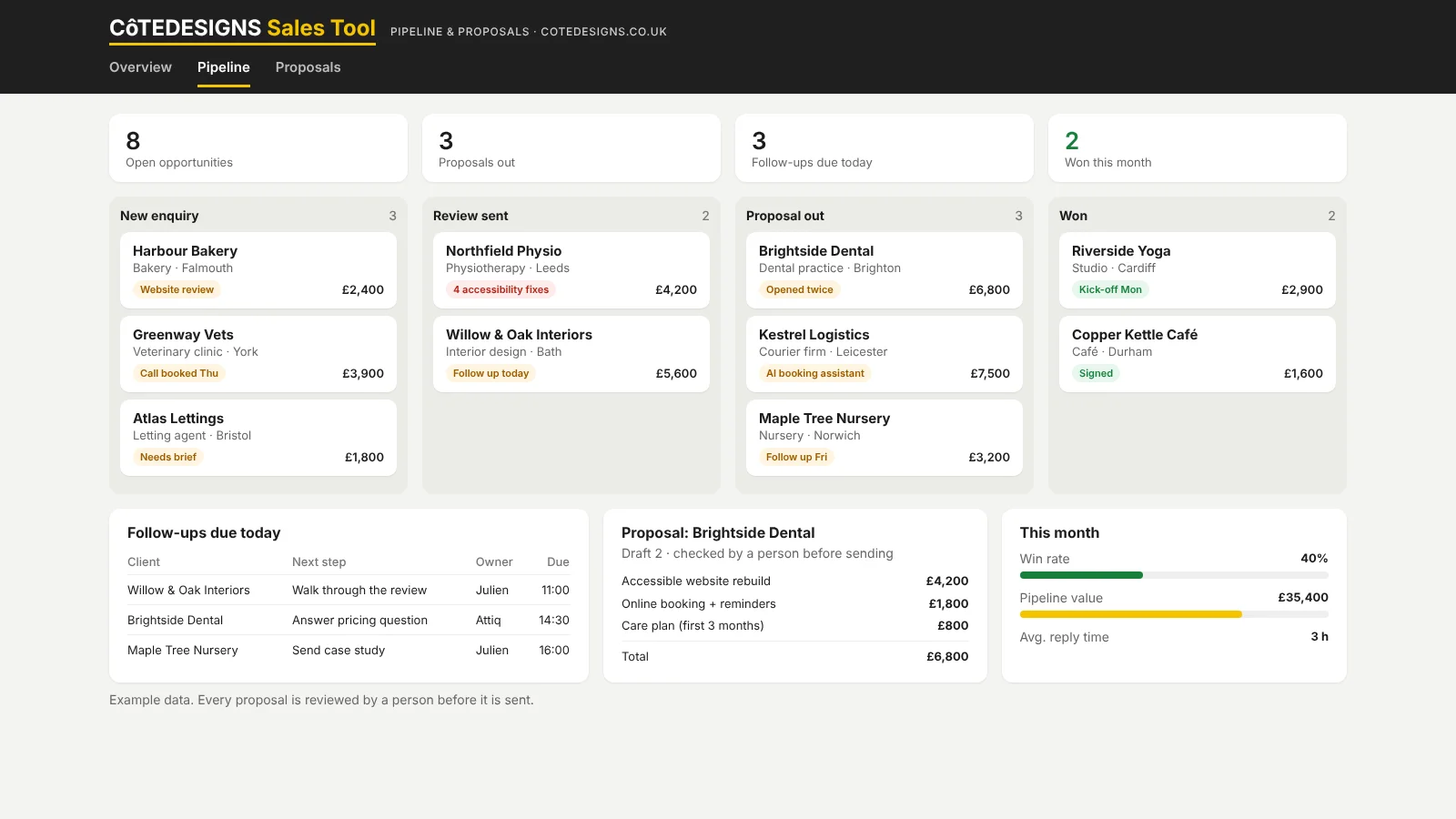Click the 14:30 due time
The image size is (1456, 819).
554,620
